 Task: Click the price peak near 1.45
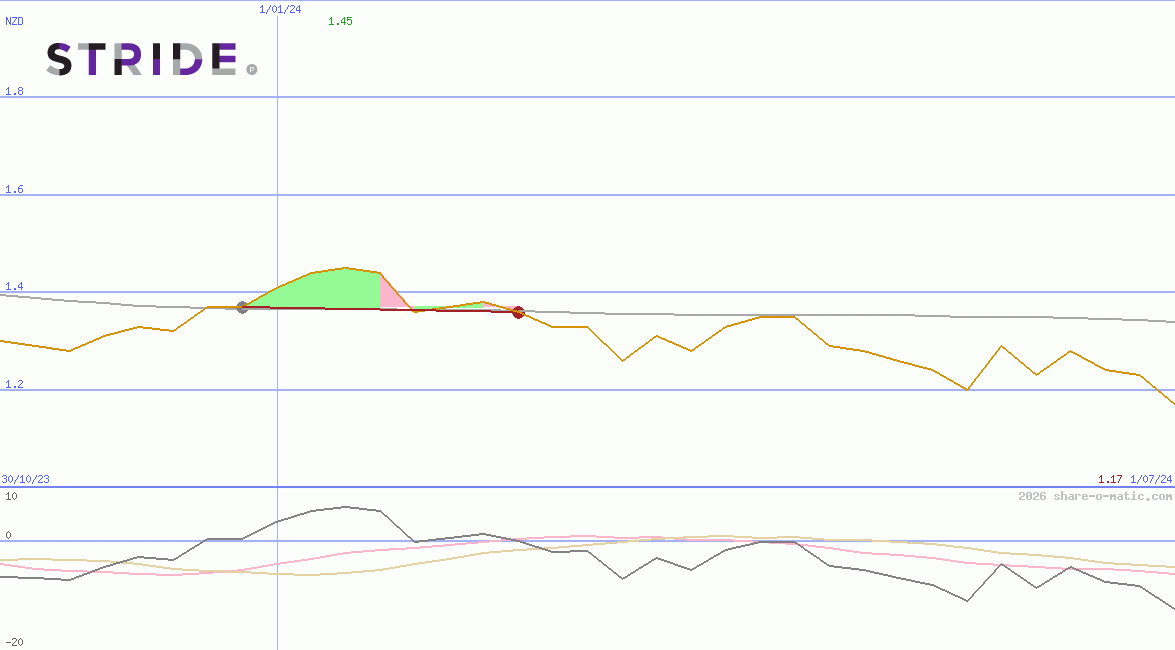[x=345, y=268]
